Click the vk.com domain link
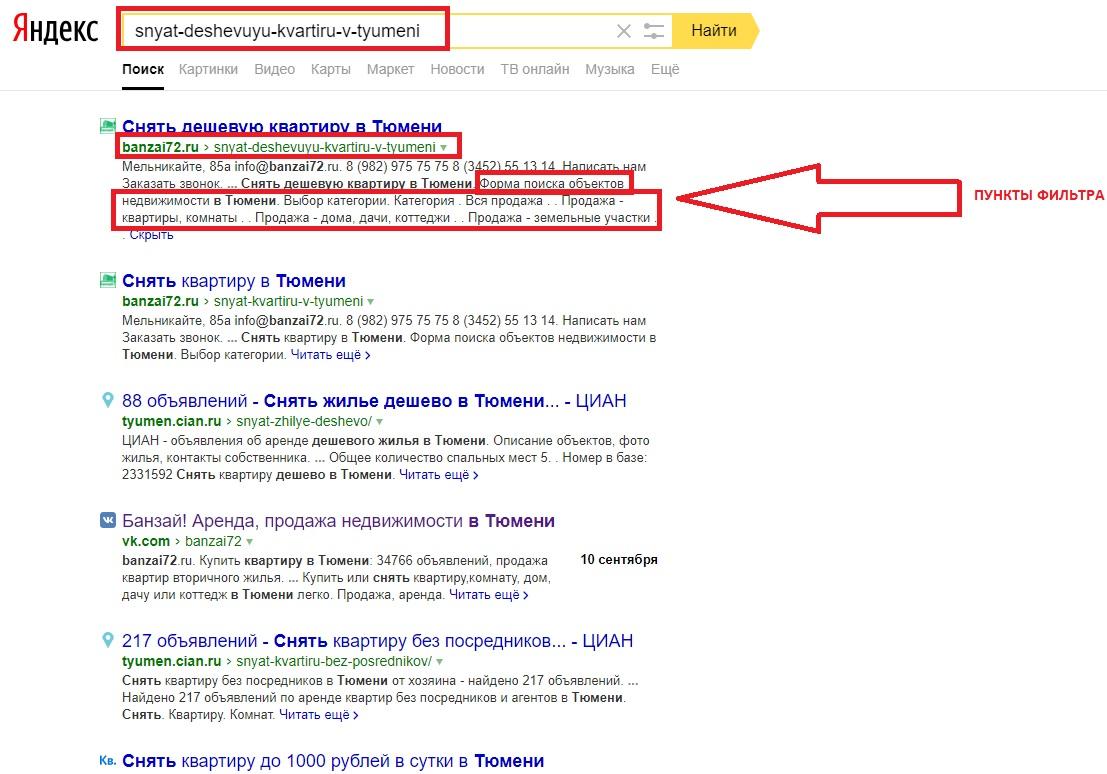 (146, 541)
